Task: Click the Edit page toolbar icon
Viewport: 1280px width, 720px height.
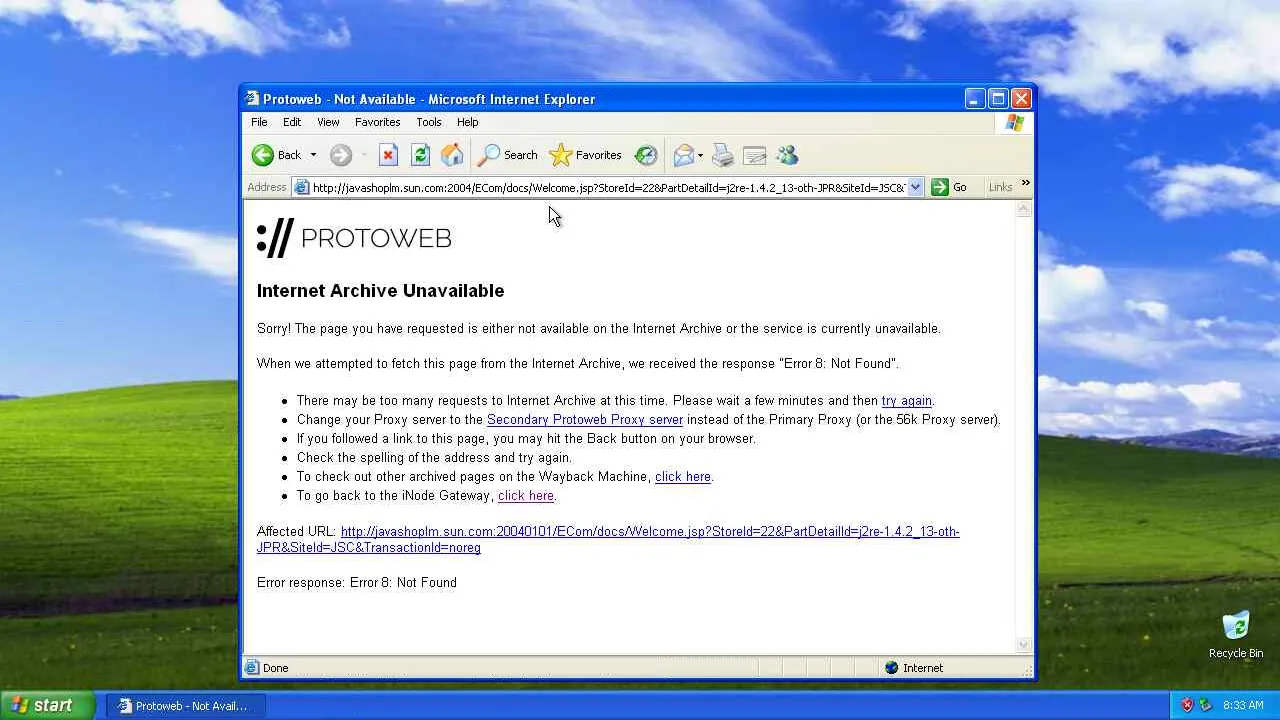Action: click(x=755, y=155)
